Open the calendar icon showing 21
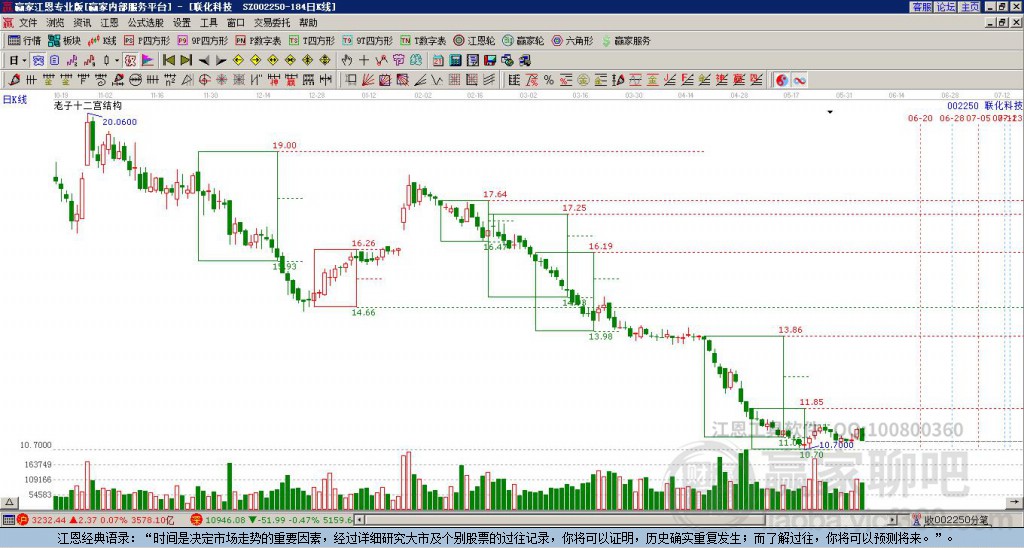1024x548 pixels. (x=438, y=61)
